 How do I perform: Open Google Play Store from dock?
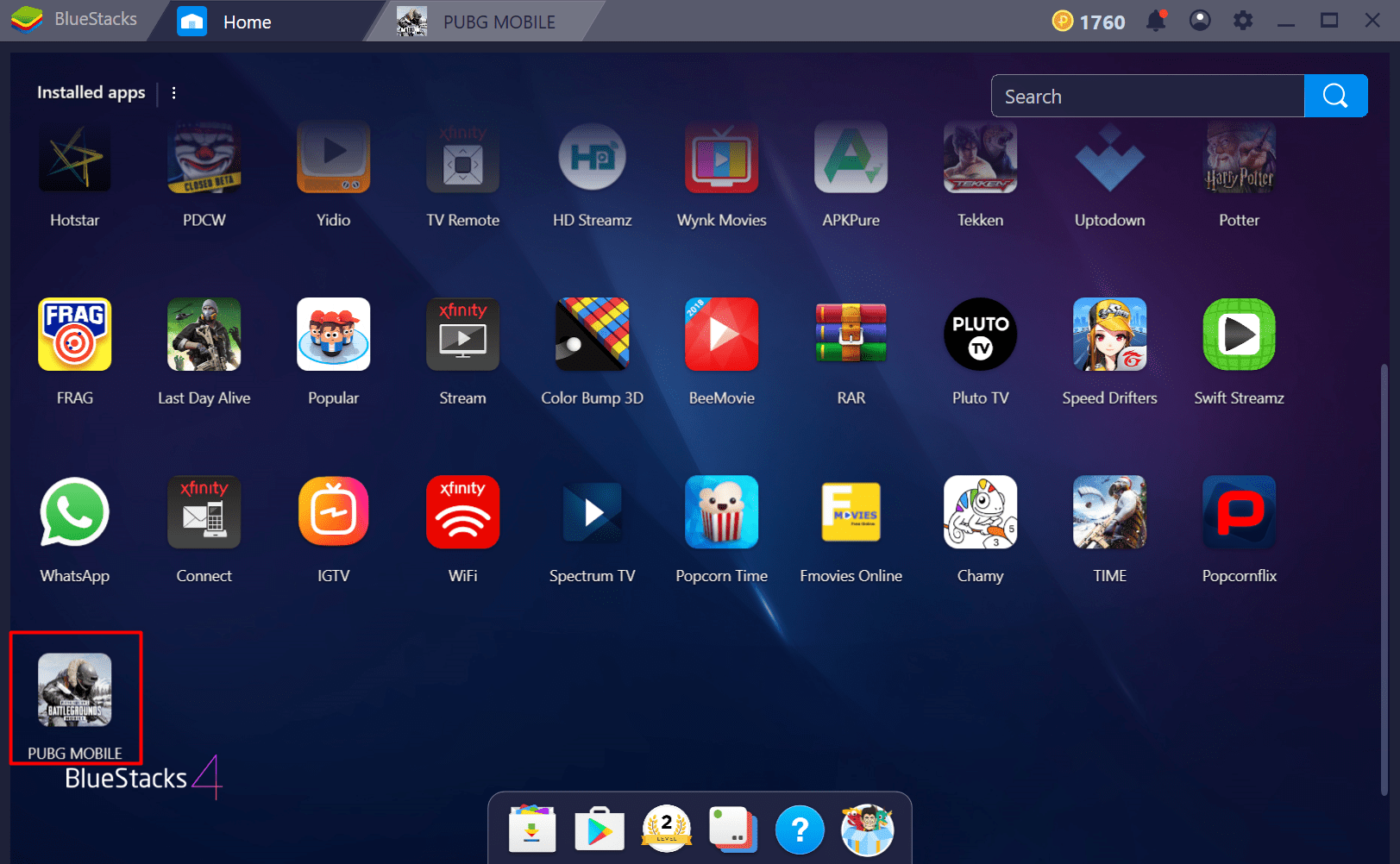(600, 830)
